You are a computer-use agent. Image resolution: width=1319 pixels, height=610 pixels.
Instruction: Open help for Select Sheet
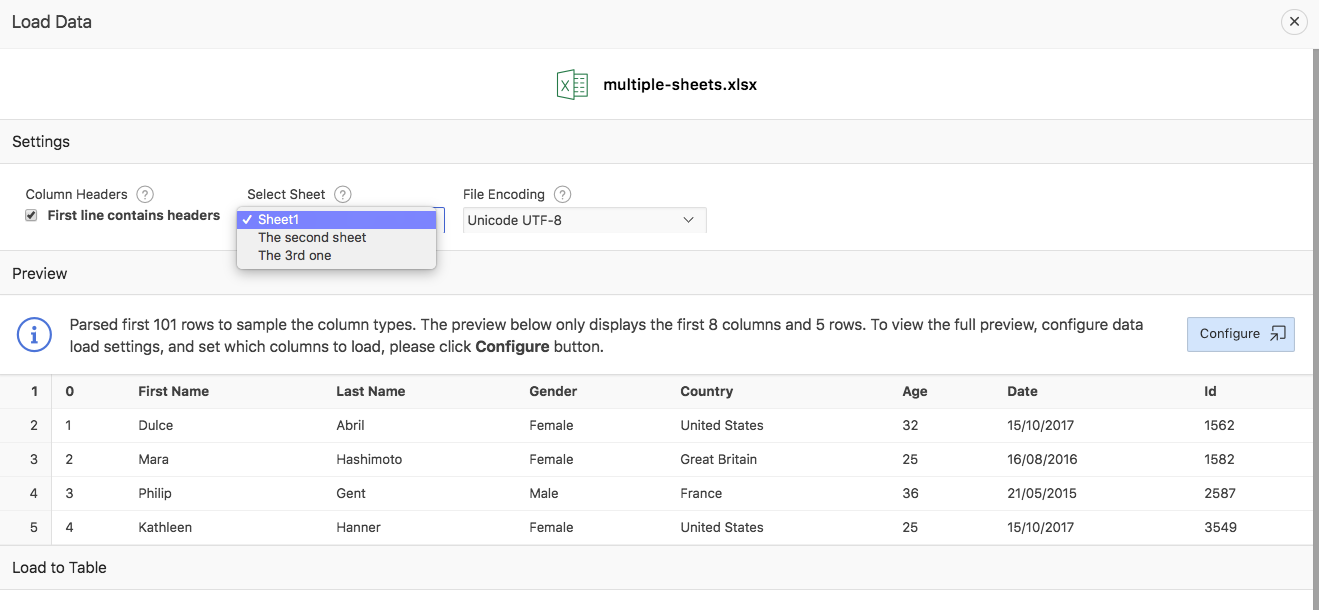(x=343, y=194)
